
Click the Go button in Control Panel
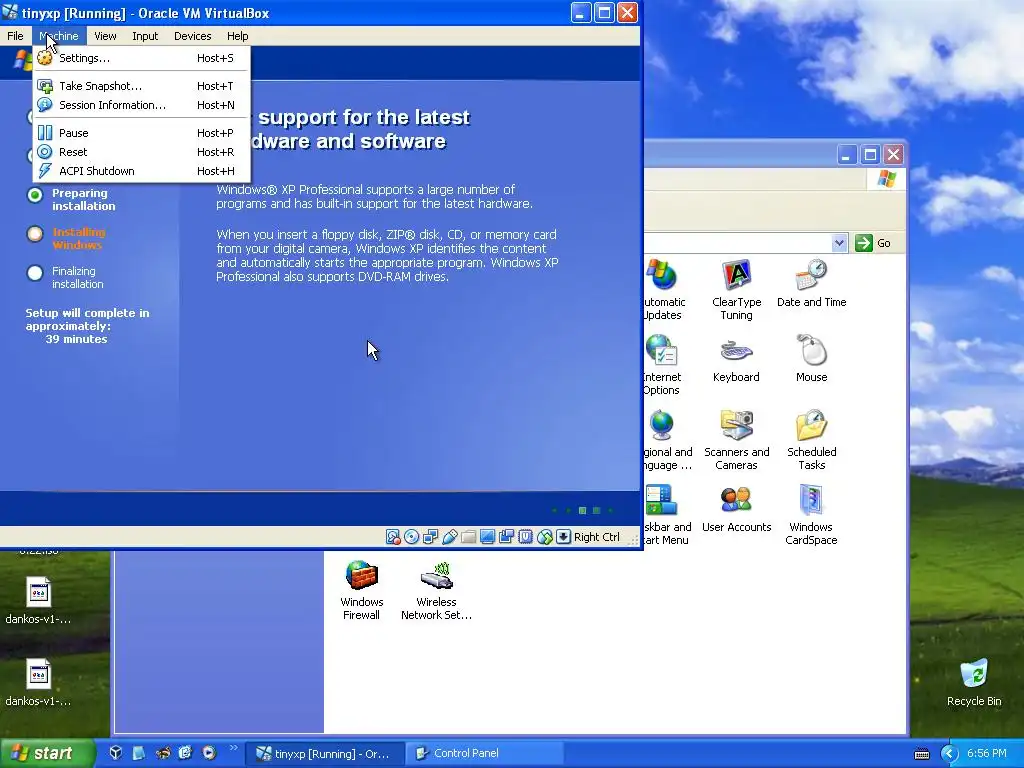[x=873, y=243]
